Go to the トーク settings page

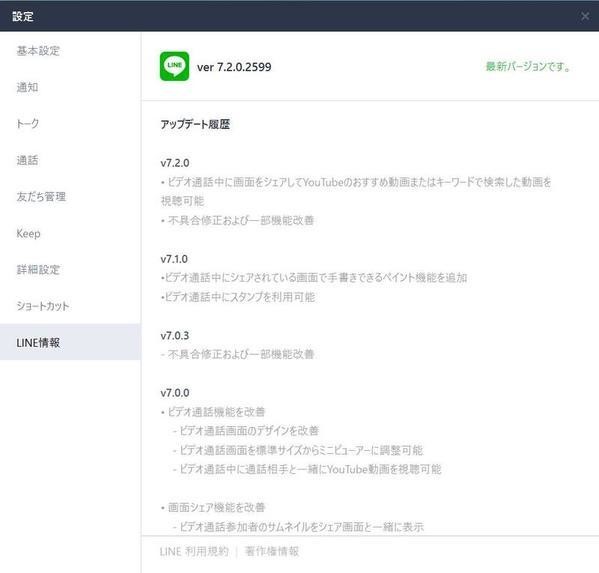28,124
